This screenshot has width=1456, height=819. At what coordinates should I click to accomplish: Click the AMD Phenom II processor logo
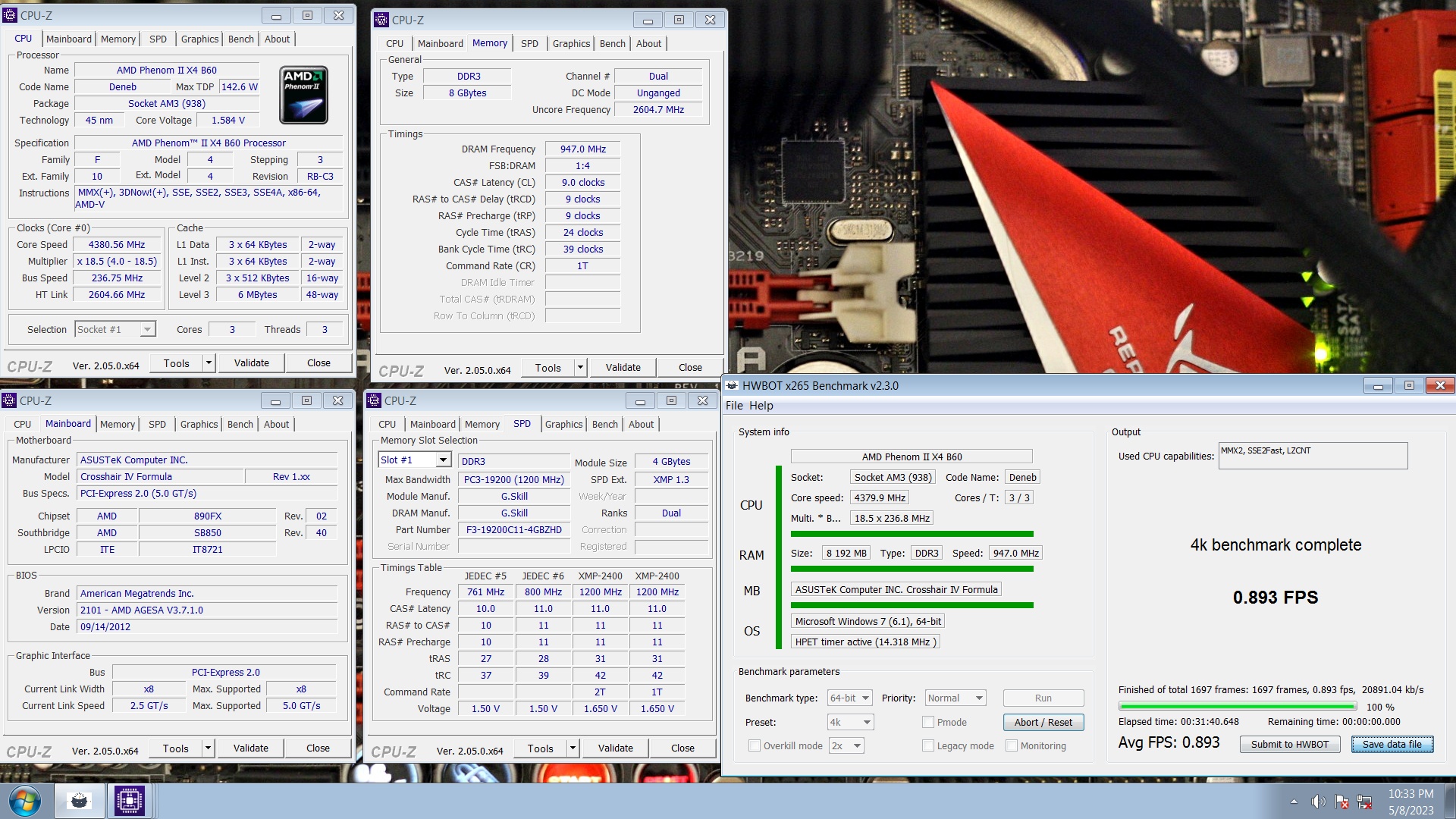(x=303, y=95)
